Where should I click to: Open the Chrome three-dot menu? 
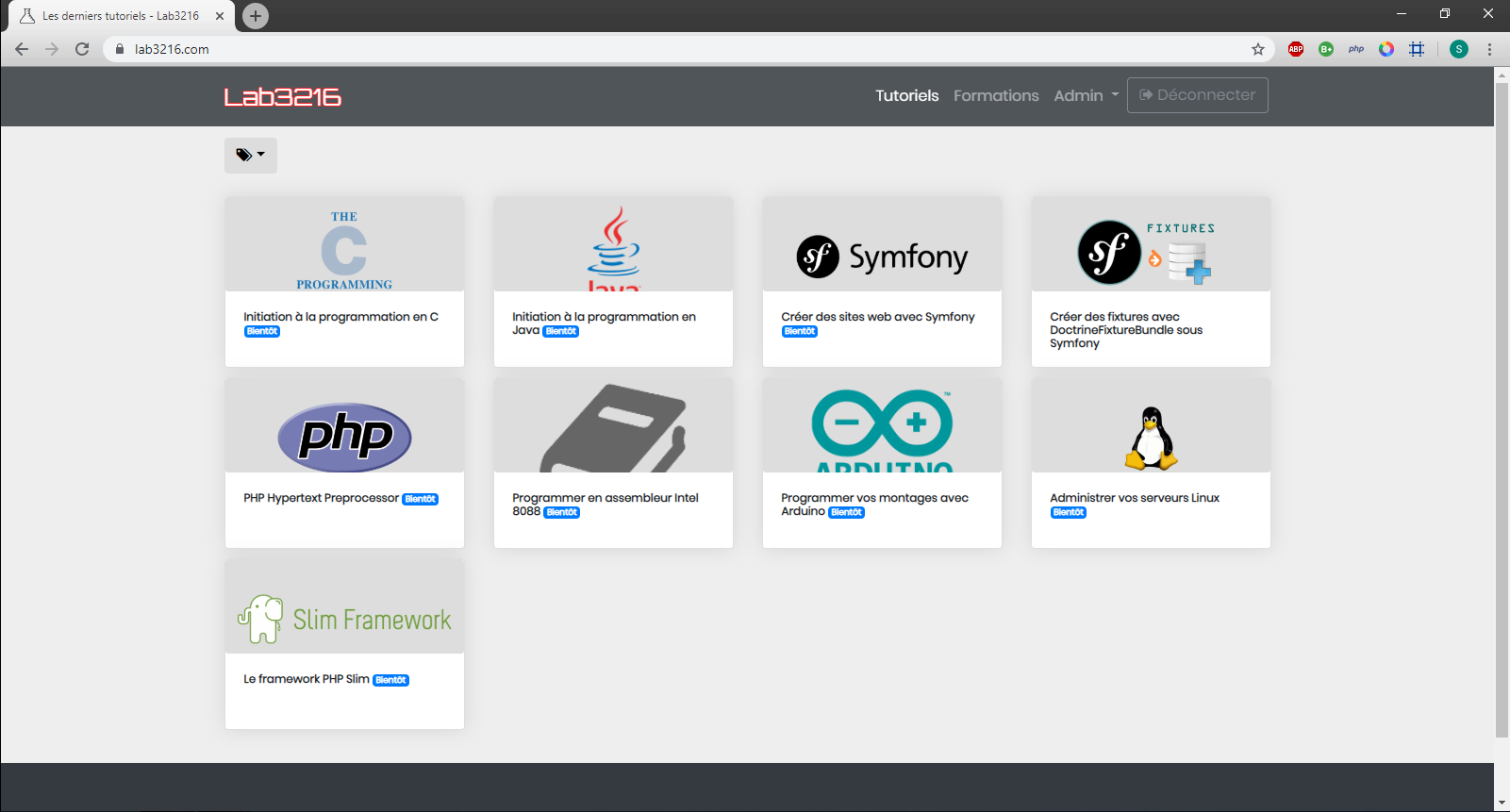(x=1490, y=49)
